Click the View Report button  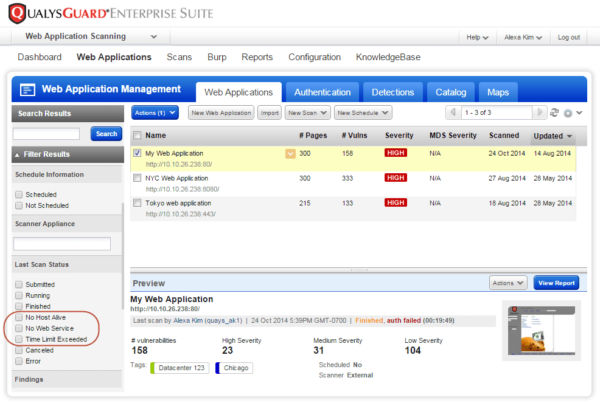pos(556,283)
